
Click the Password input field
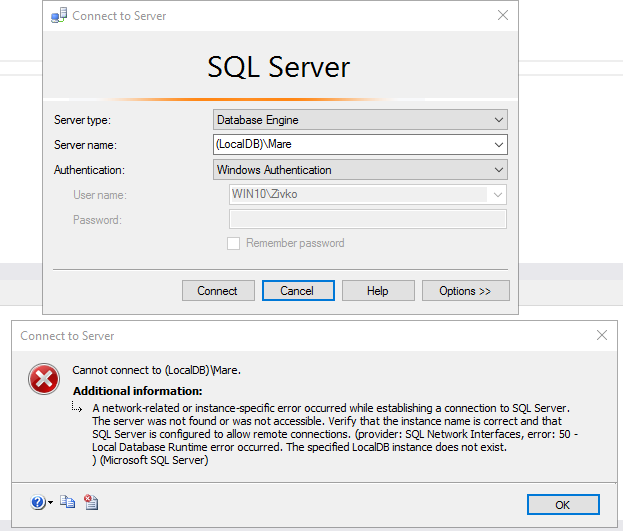[x=367, y=219]
